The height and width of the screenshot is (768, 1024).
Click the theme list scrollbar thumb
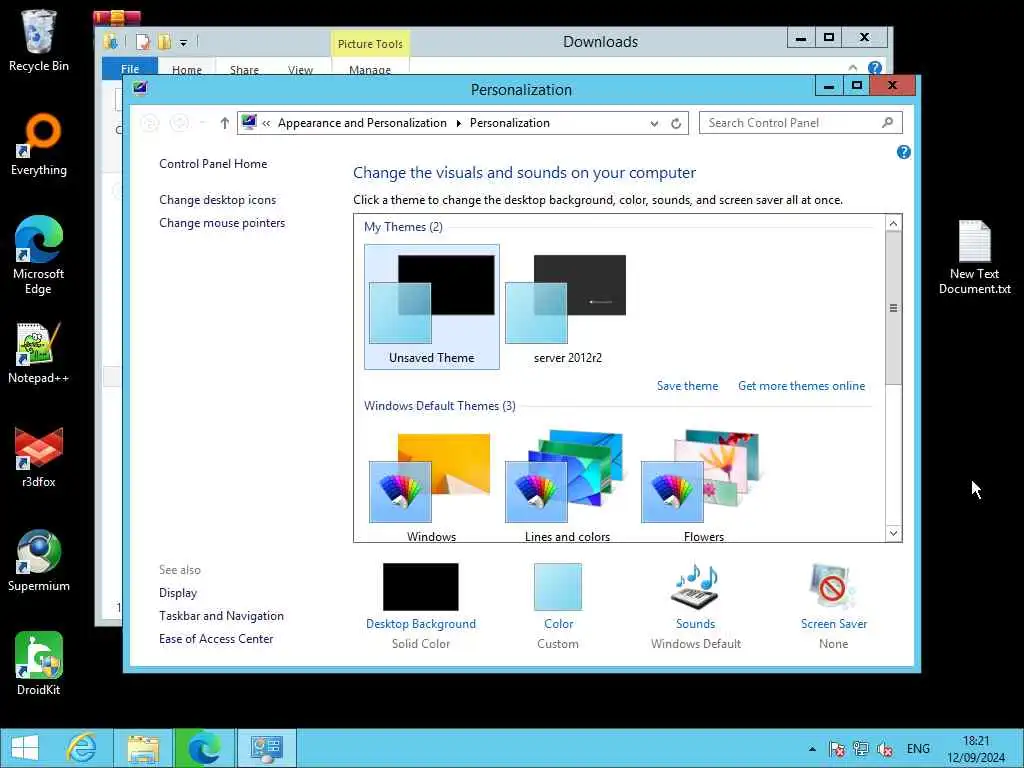click(x=893, y=308)
